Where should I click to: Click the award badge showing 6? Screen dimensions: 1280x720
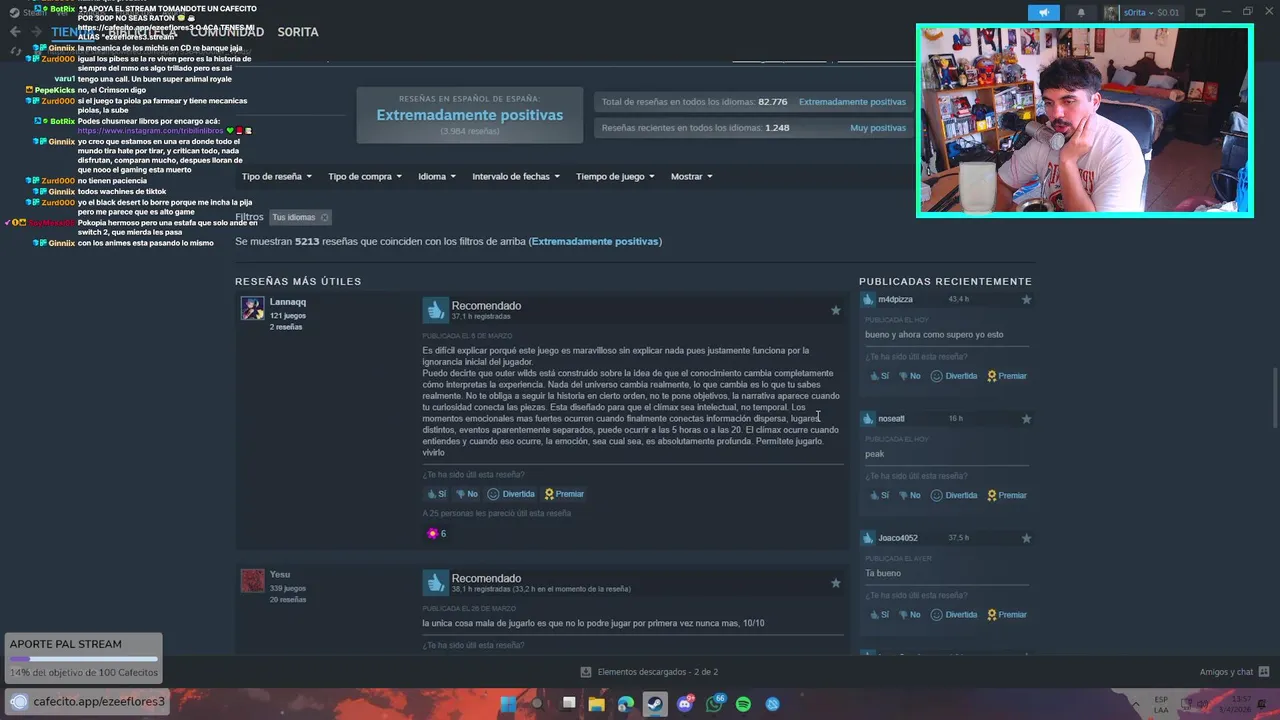click(436, 533)
